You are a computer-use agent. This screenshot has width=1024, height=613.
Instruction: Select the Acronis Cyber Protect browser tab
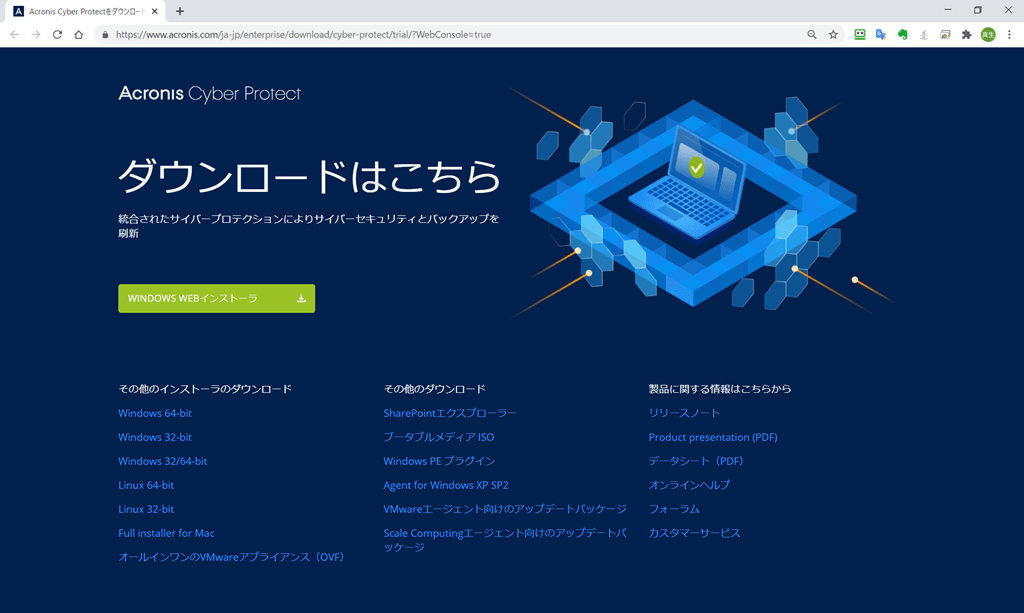click(x=85, y=11)
